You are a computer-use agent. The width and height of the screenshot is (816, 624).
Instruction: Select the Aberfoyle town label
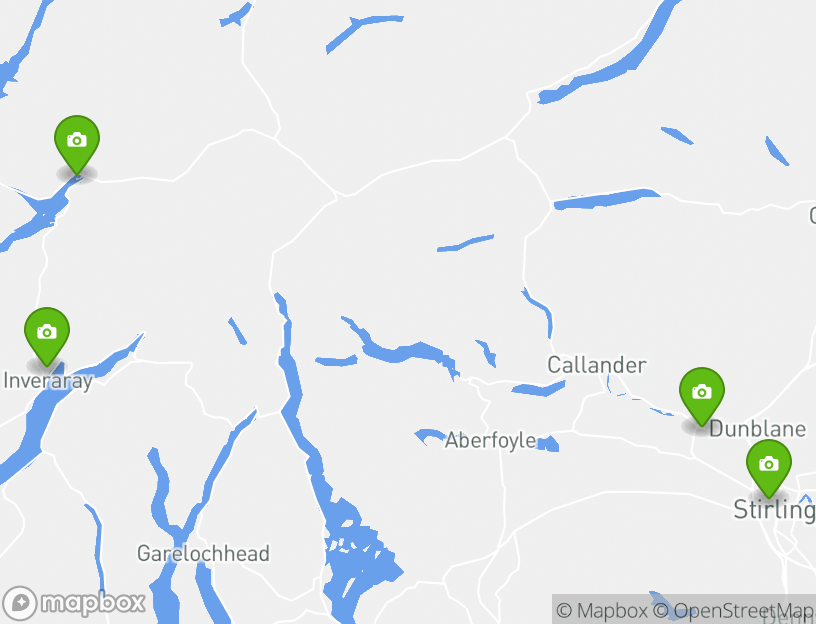pyautogui.click(x=490, y=440)
